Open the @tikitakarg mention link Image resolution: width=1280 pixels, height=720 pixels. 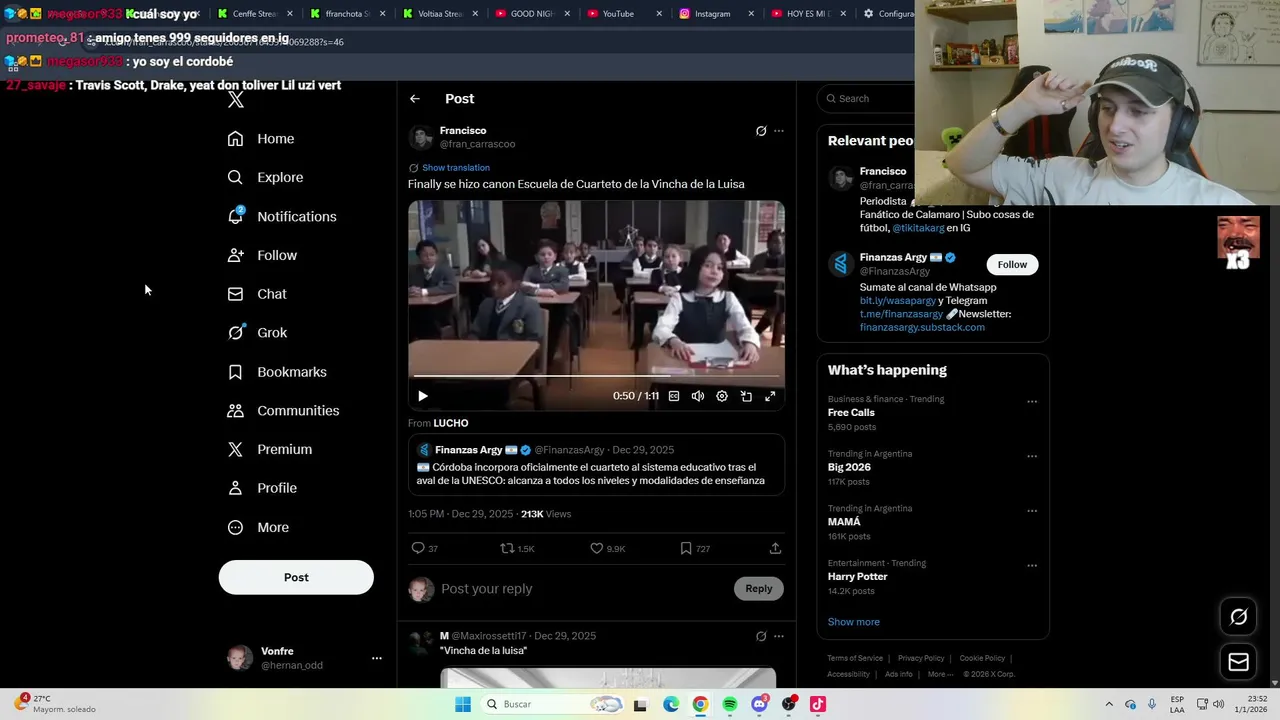click(x=917, y=228)
